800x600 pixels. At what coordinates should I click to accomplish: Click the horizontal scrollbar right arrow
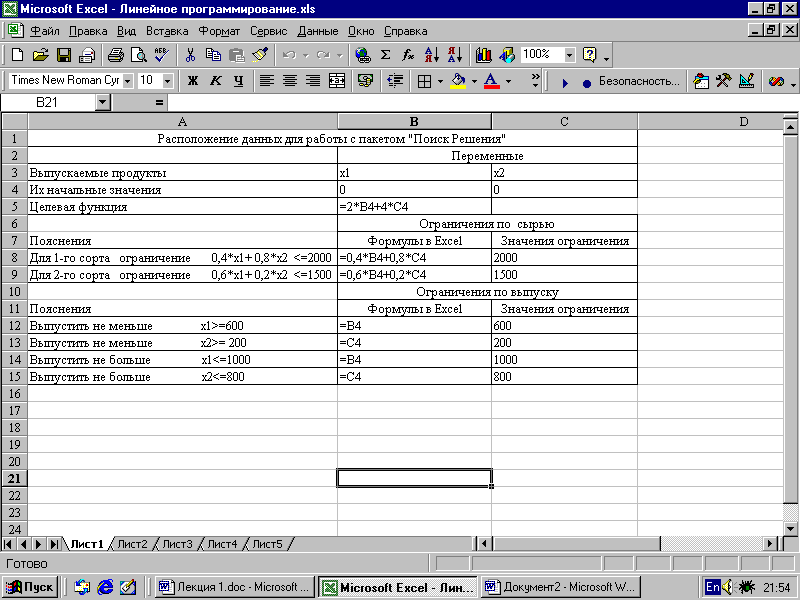pyautogui.click(x=770, y=544)
